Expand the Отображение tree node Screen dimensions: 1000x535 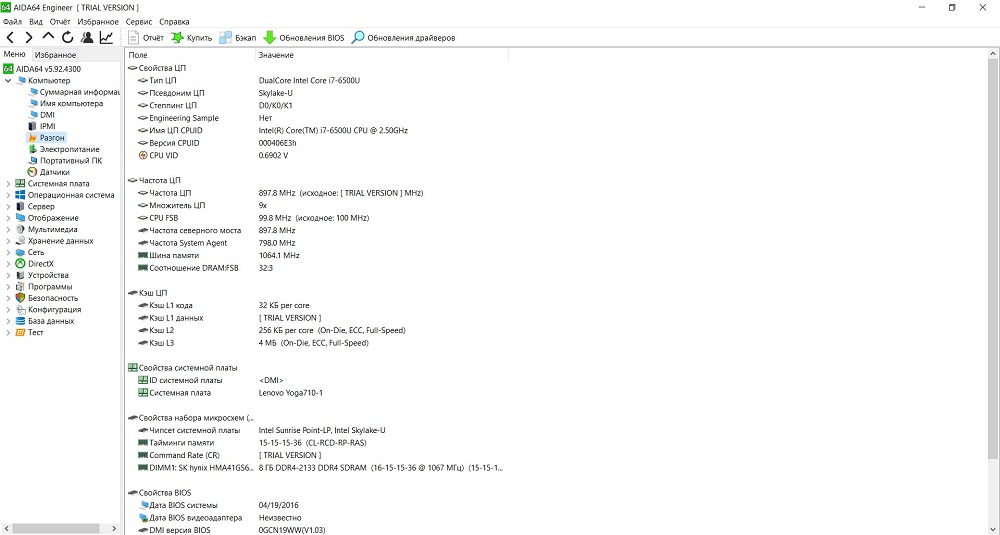[8, 218]
